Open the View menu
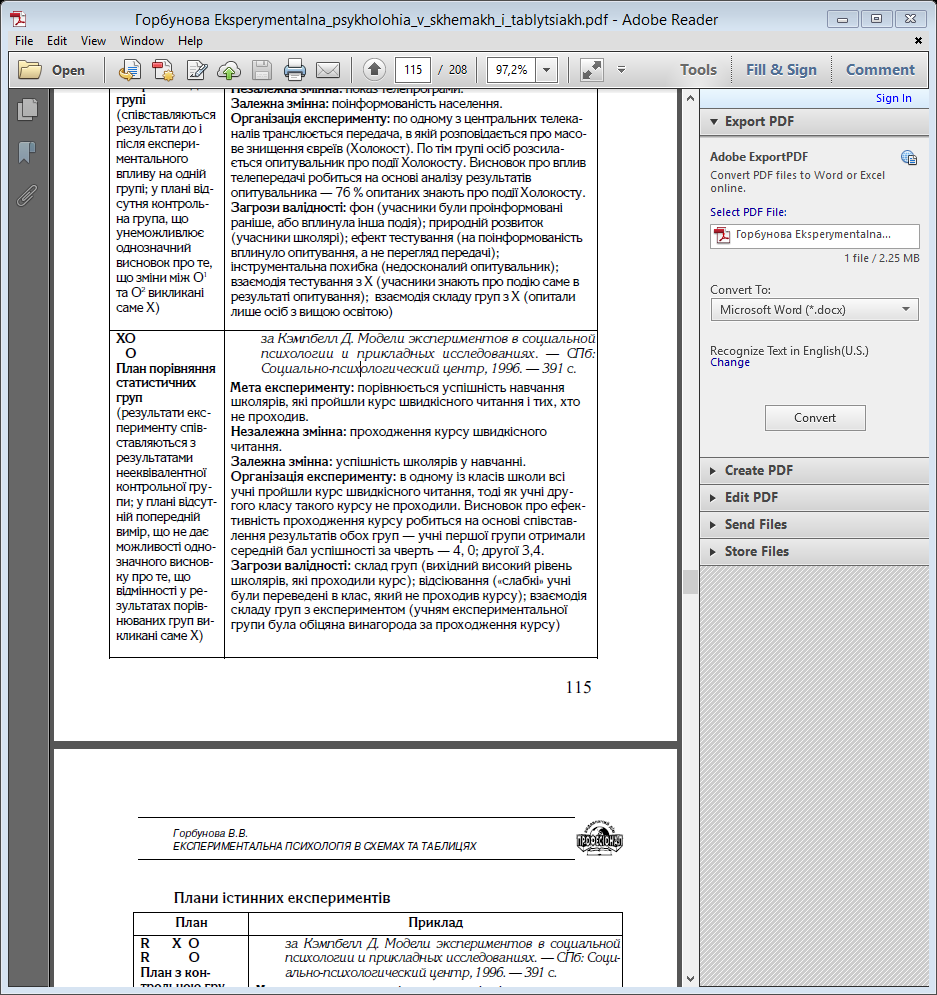This screenshot has height=995, width=937. (93, 41)
